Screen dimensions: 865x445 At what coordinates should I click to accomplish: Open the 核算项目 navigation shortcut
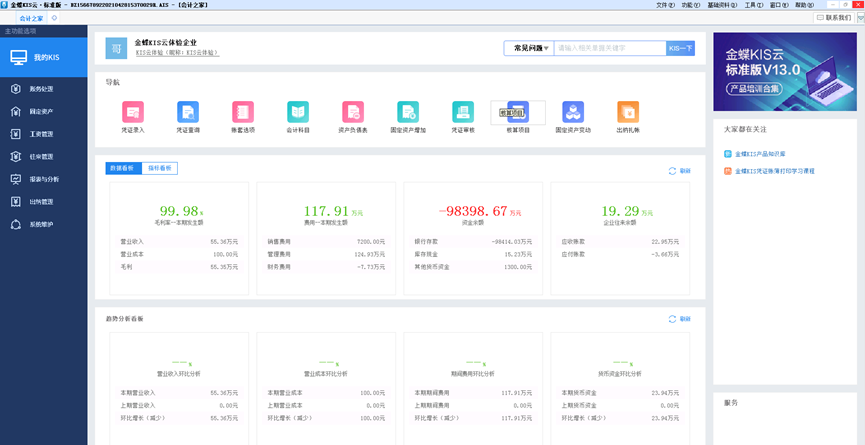(x=518, y=117)
